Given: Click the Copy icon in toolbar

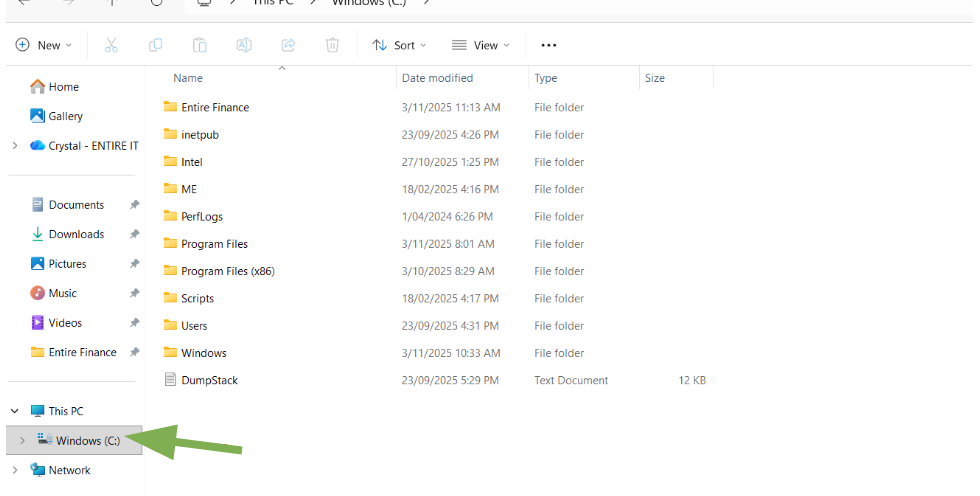Looking at the screenshot, I should [155, 45].
